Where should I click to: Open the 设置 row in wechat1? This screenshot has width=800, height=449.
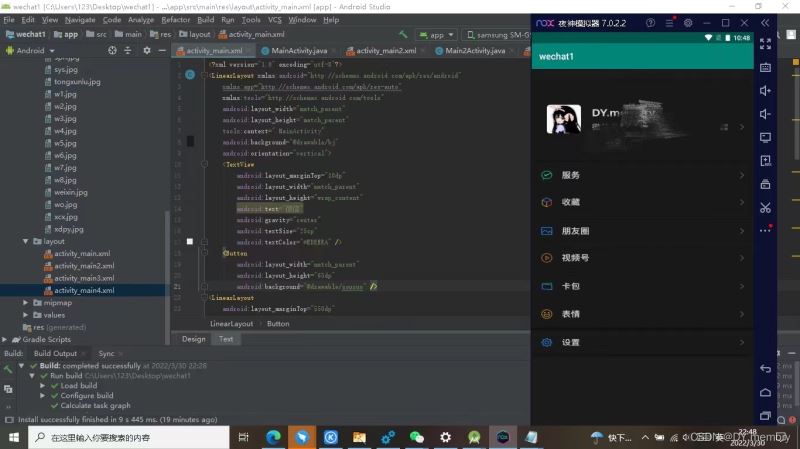tap(642, 342)
